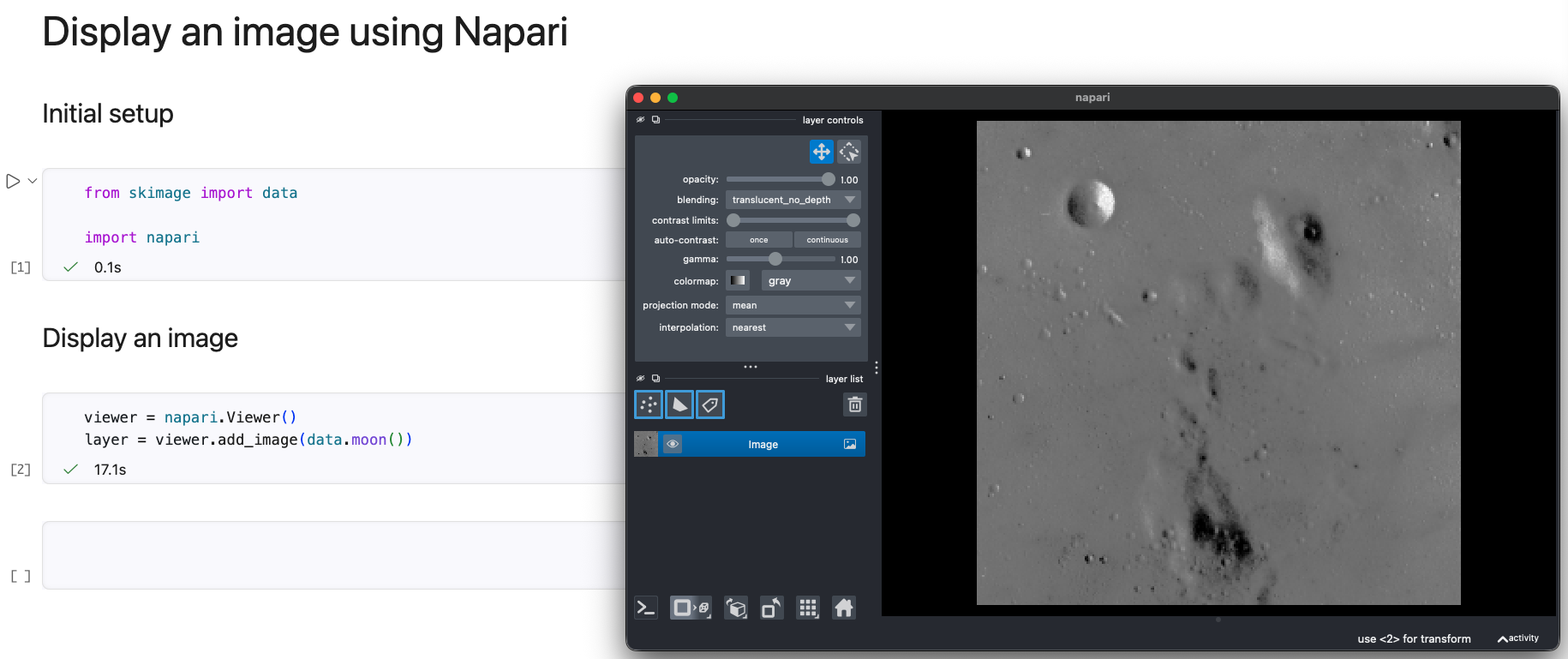Click success checkmark of cell 1
Screen dimensions: 1568x659
coord(71,267)
